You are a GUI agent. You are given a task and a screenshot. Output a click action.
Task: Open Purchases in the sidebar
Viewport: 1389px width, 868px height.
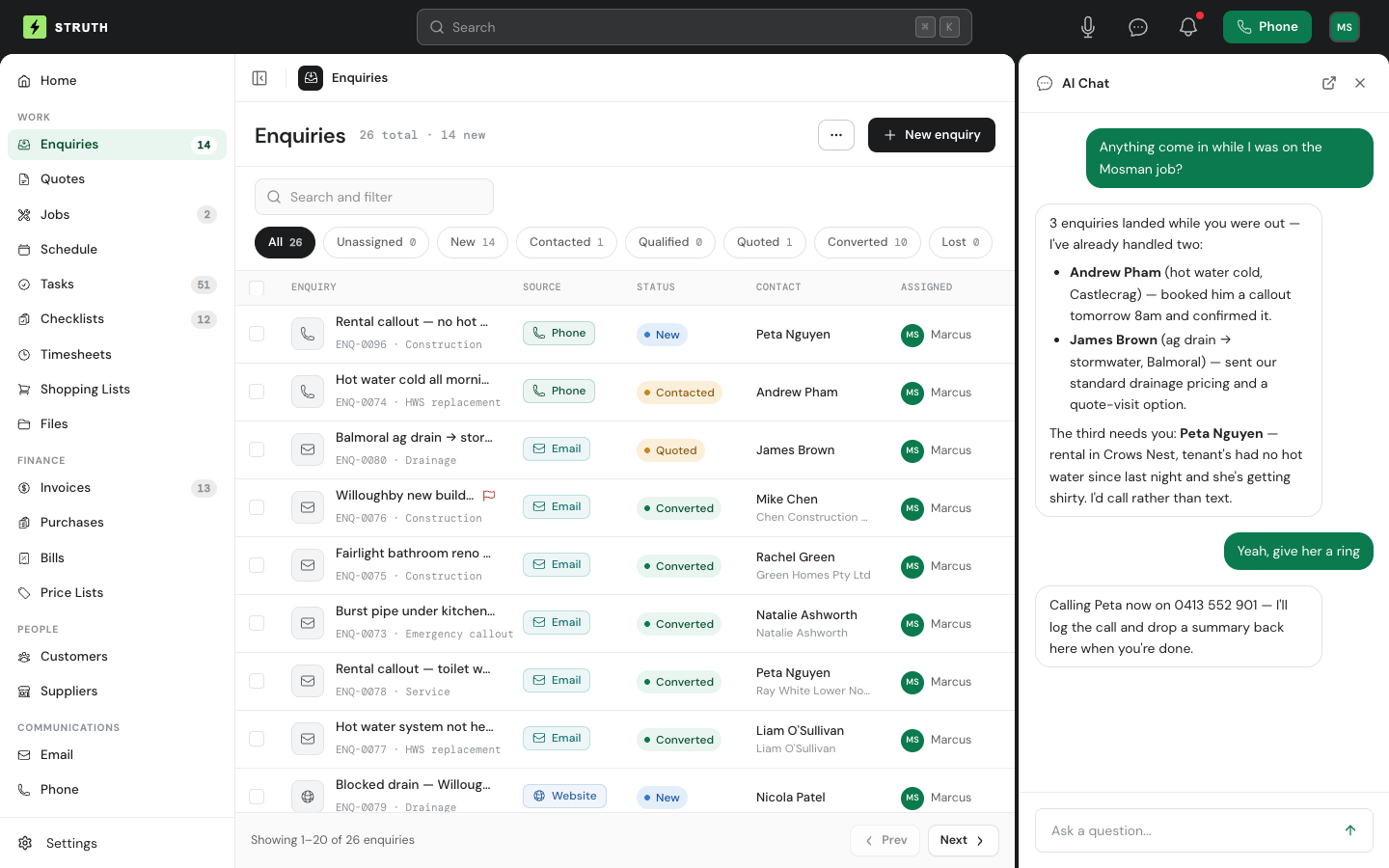point(117,523)
